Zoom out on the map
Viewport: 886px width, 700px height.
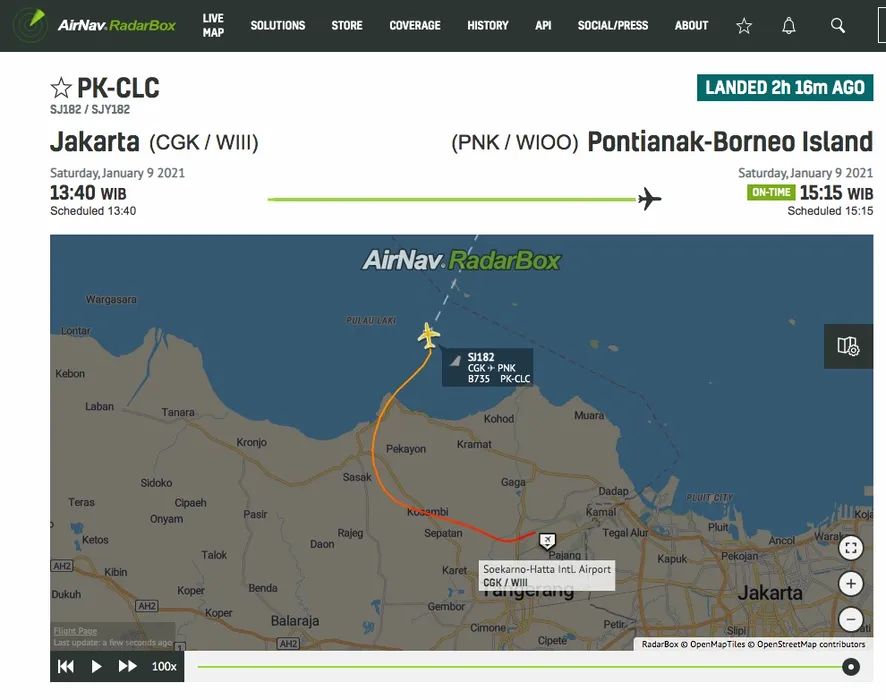pyautogui.click(x=850, y=619)
